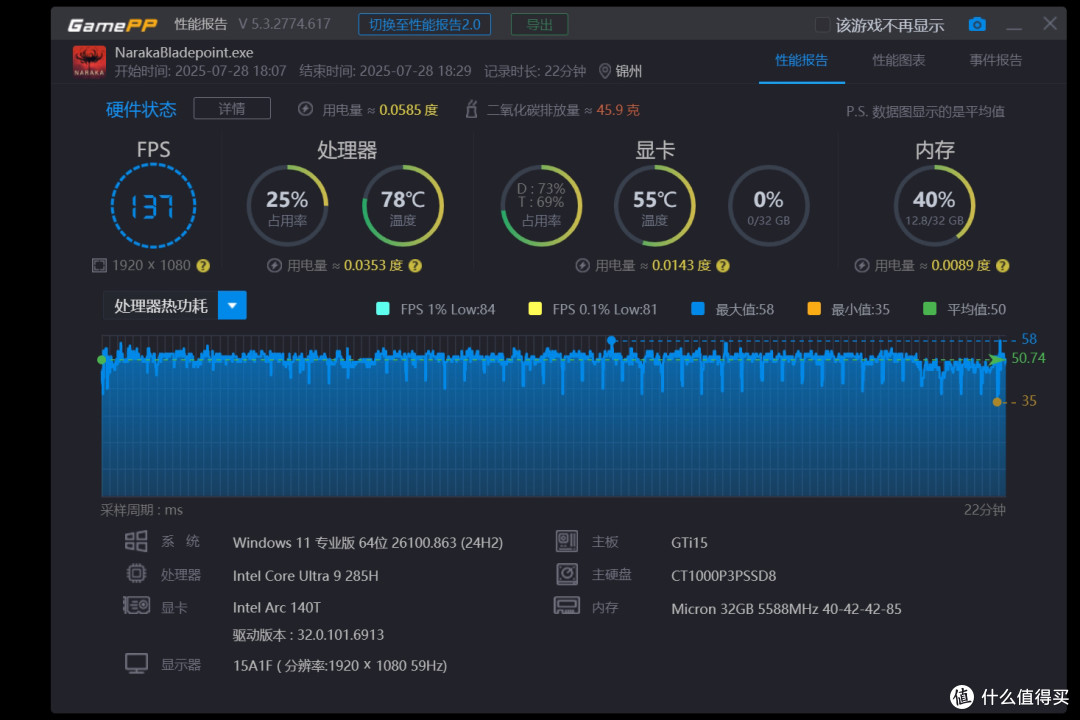
Task: Click the help icon beside 1920 x 1080
Action: pos(203,266)
